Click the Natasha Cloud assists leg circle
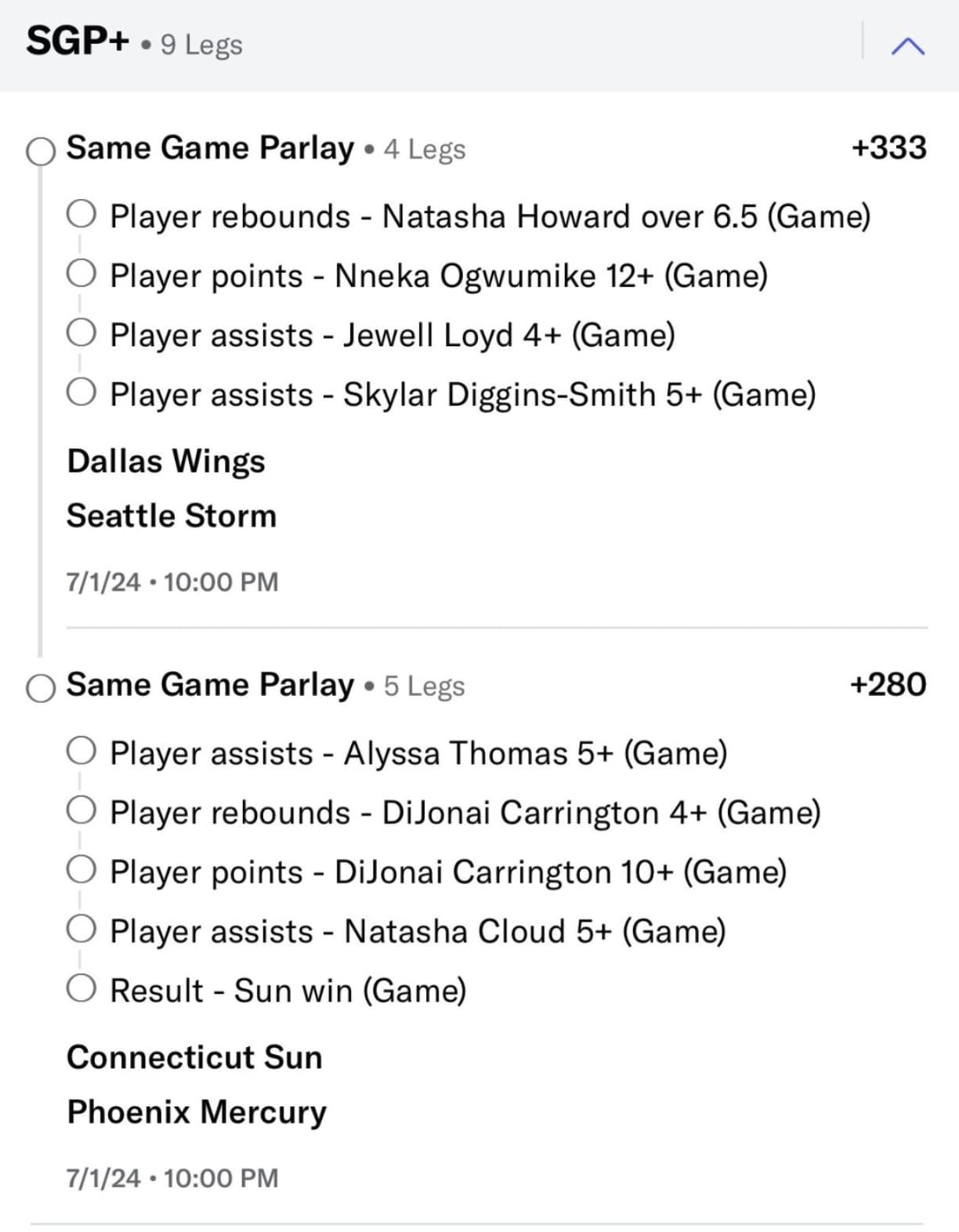Viewport: 959px width, 1232px height. click(81, 929)
